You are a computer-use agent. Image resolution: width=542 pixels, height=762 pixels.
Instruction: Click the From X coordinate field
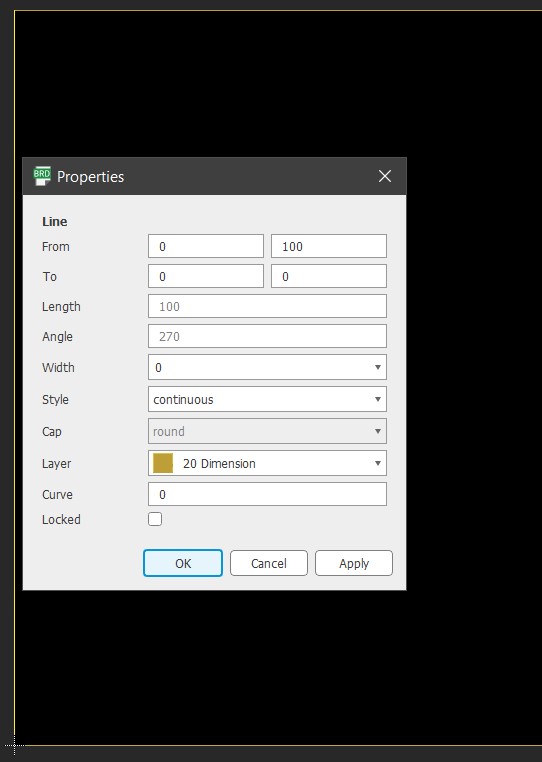click(206, 246)
